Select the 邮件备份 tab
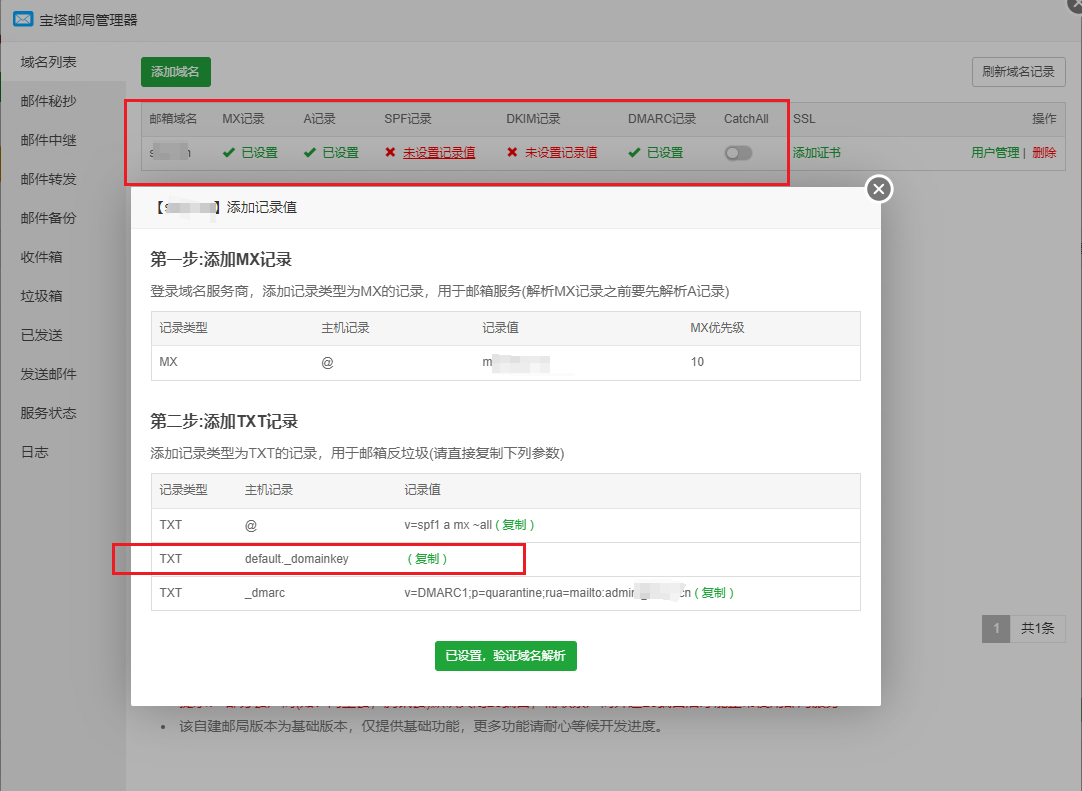Screen dimensions: 1082x791 click(x=48, y=218)
